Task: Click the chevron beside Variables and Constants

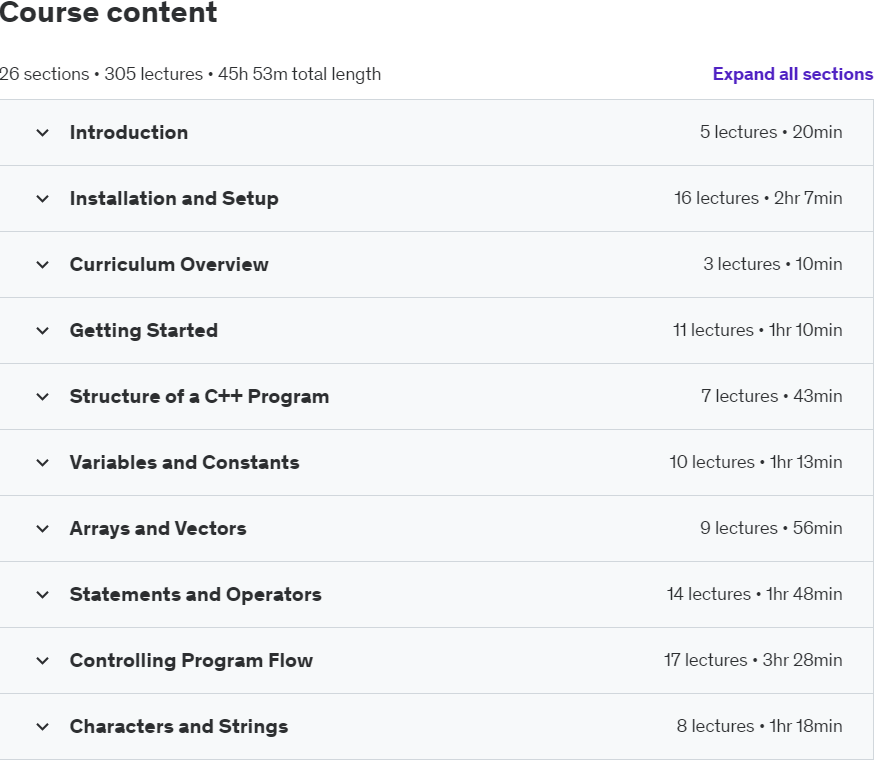Action: [x=42, y=463]
